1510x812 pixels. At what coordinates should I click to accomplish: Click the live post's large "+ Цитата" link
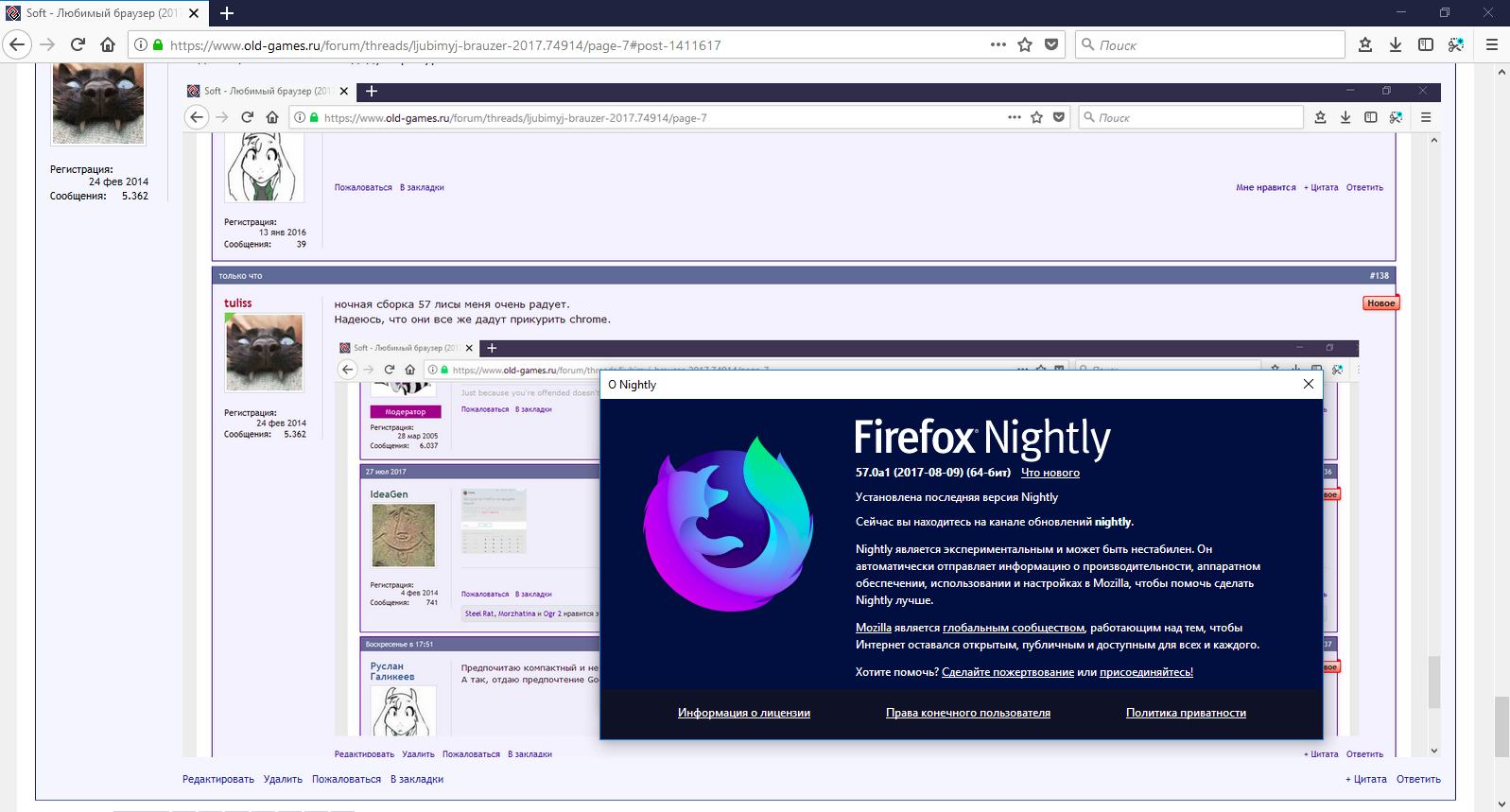point(1366,779)
